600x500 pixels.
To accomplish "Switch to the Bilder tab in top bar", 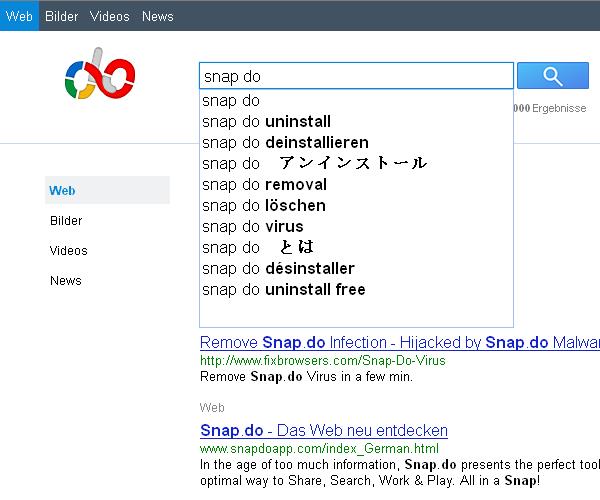I will (61, 16).
